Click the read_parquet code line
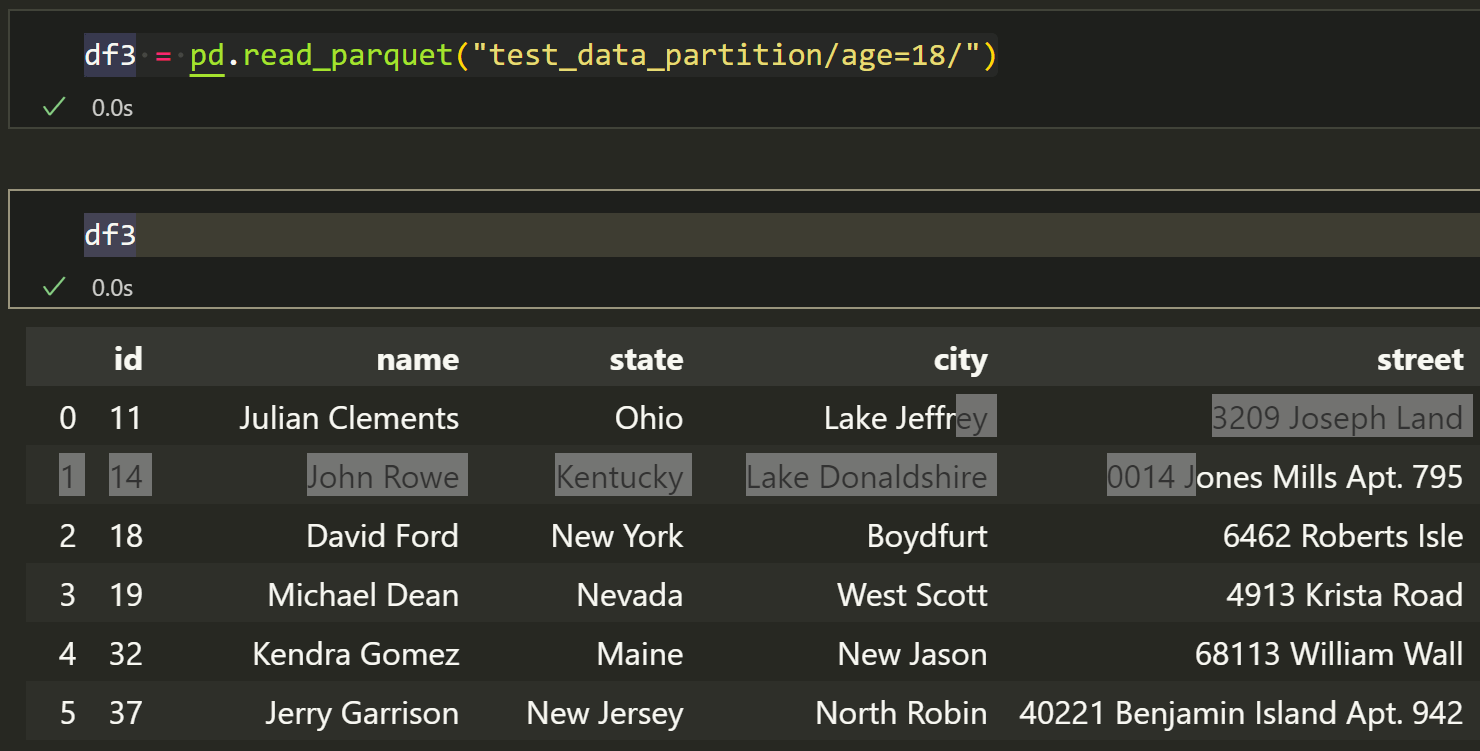 point(540,55)
